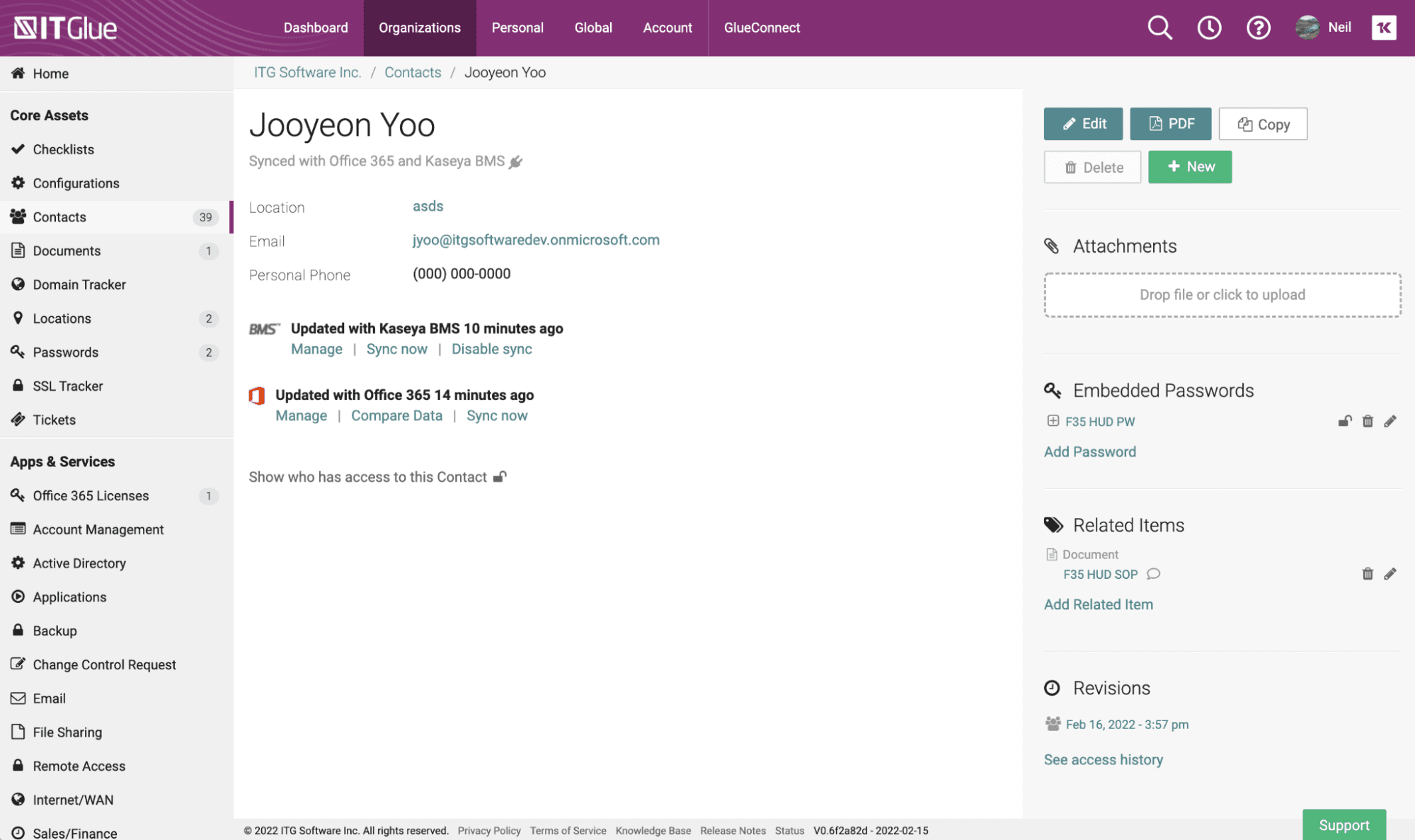Select Passwords in the sidebar
The width and height of the screenshot is (1415, 840).
pos(65,352)
